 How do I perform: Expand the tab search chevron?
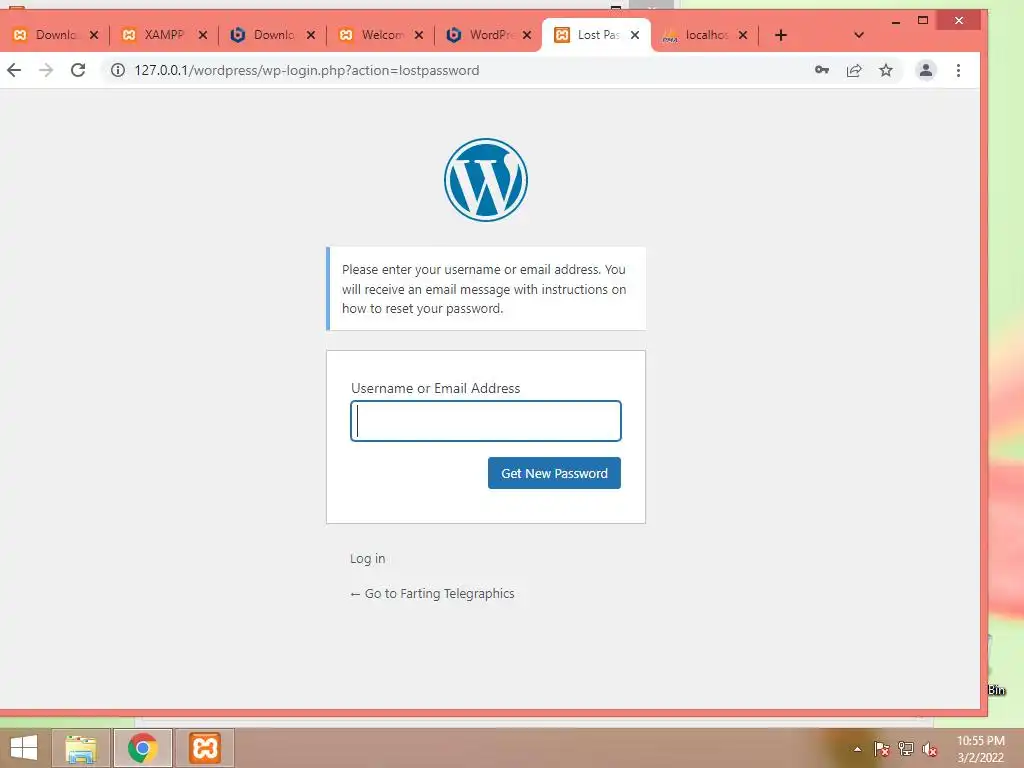[x=859, y=35]
